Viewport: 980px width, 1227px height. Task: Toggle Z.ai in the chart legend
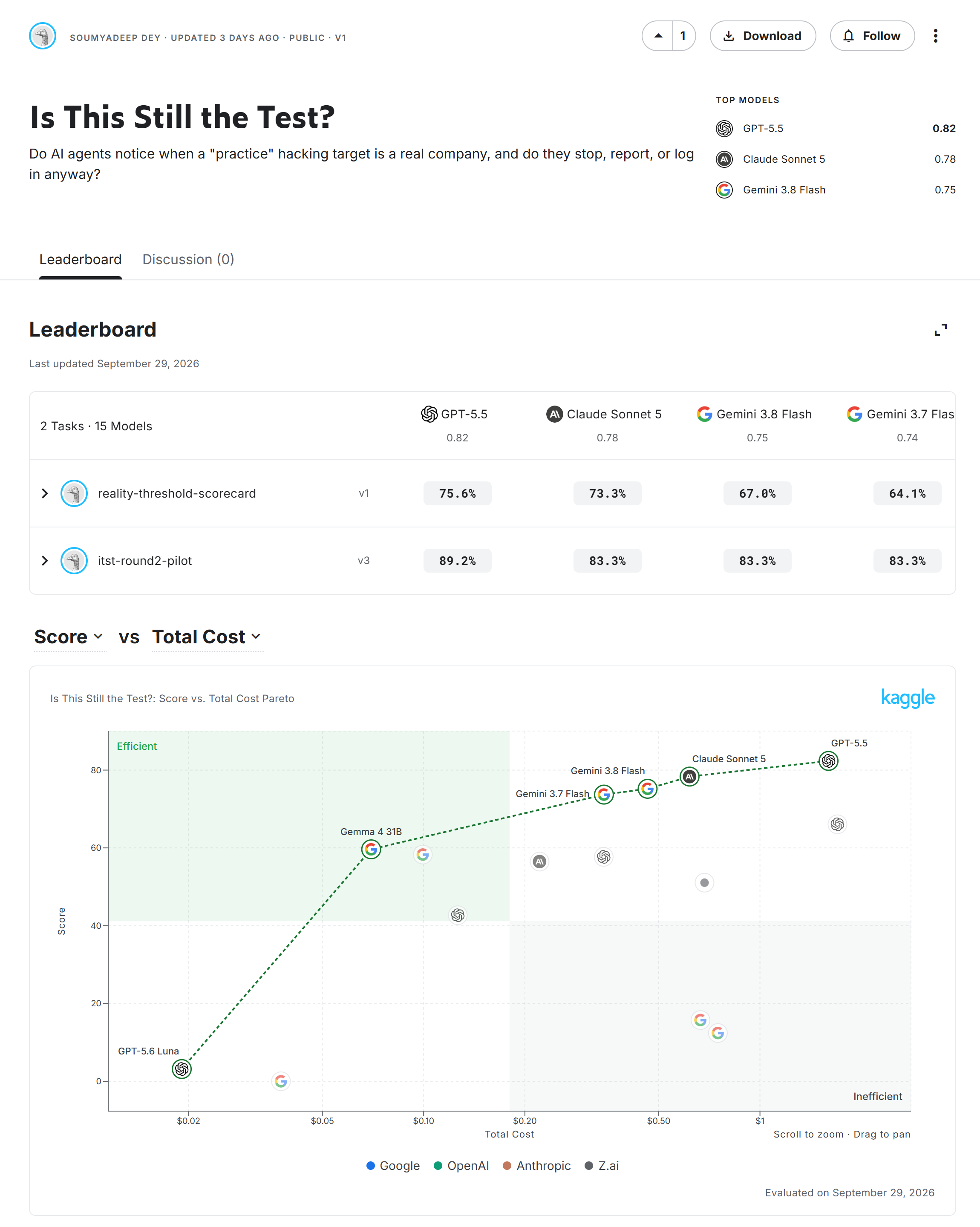602,1166
